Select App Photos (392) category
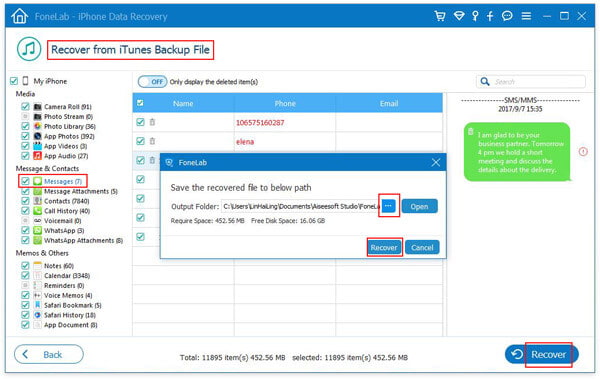 69,136
